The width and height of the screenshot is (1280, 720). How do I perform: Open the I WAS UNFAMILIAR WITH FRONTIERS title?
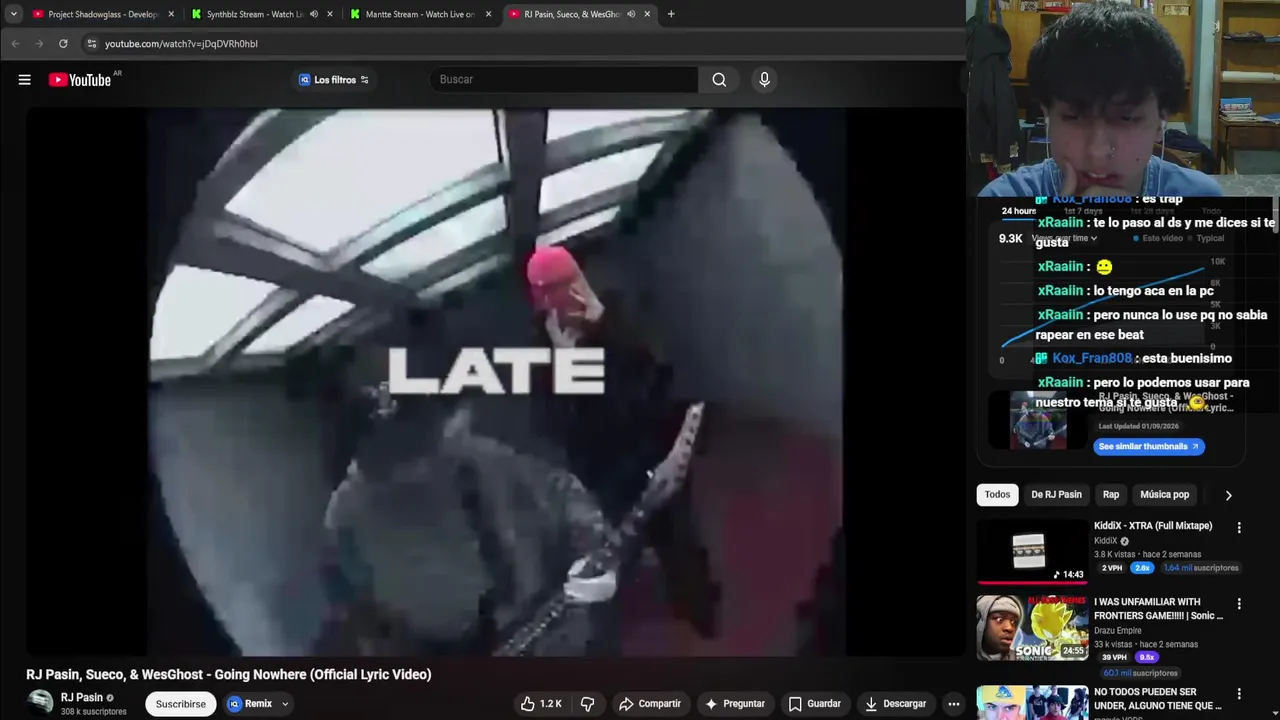1158,609
